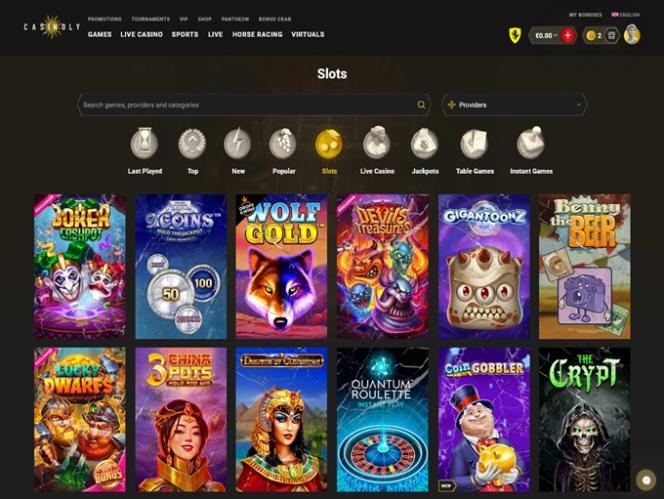
Task: Open the user profile avatar
Action: coord(632,35)
